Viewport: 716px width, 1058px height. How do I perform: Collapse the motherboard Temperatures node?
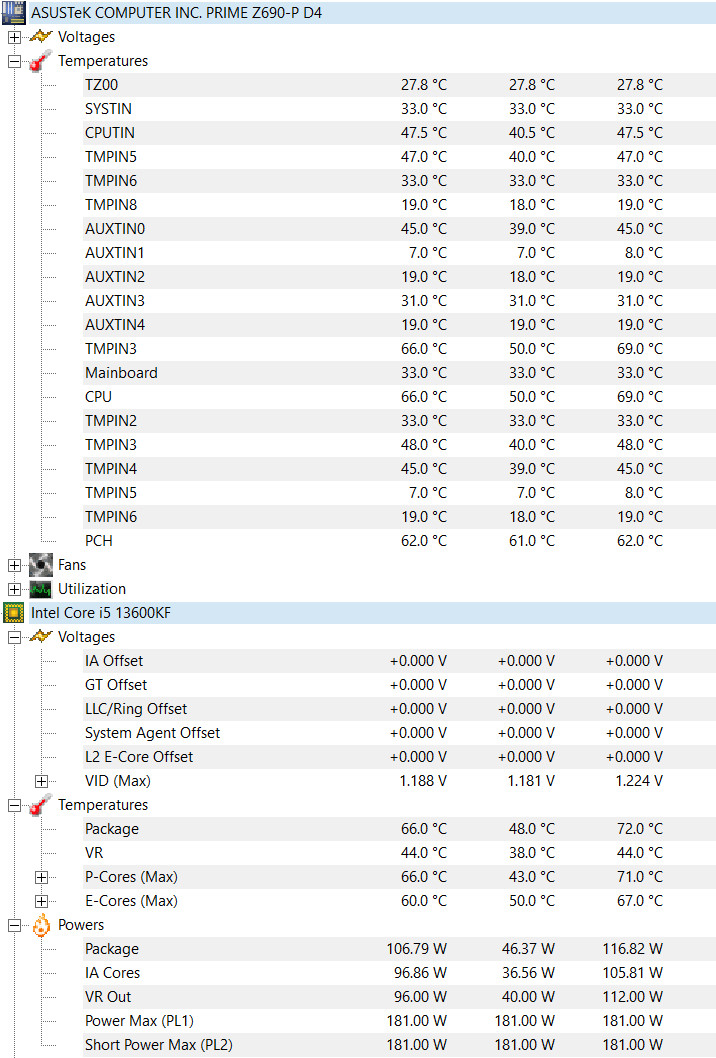14,61
